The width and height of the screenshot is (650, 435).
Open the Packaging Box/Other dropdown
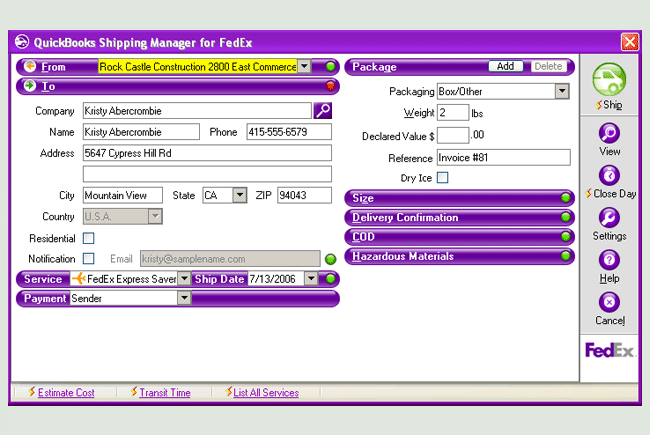point(561,91)
